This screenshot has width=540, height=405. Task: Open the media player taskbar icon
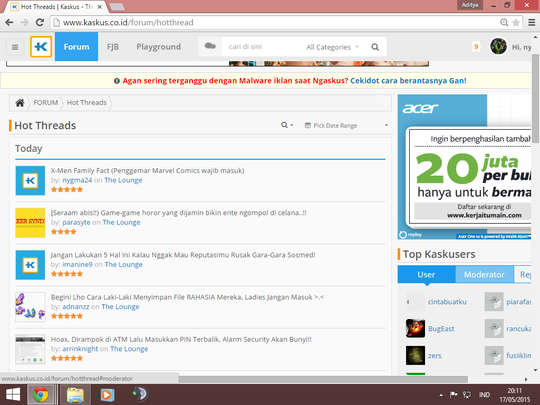(x=107, y=395)
